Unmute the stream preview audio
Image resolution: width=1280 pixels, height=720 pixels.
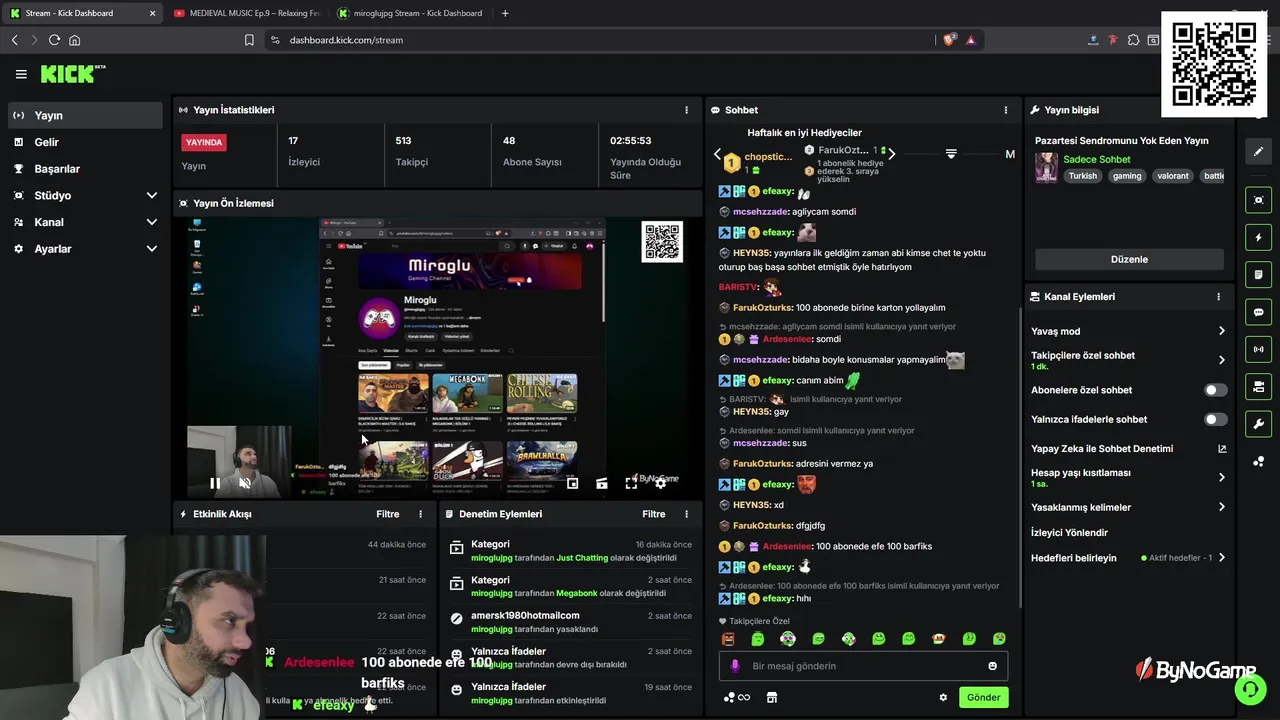(245, 483)
